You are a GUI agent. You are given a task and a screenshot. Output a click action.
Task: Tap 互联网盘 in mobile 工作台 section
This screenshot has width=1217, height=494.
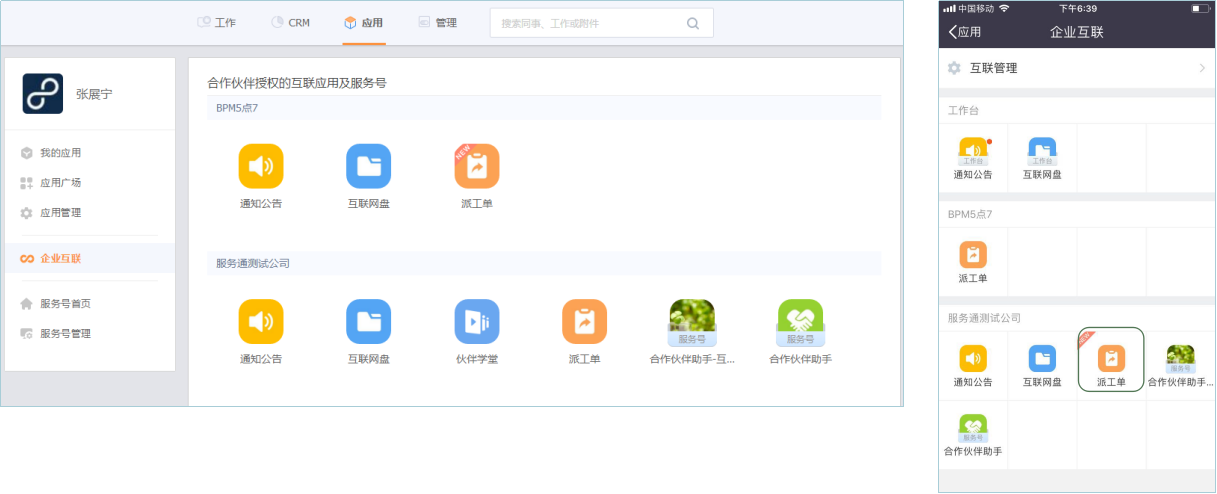1042,154
